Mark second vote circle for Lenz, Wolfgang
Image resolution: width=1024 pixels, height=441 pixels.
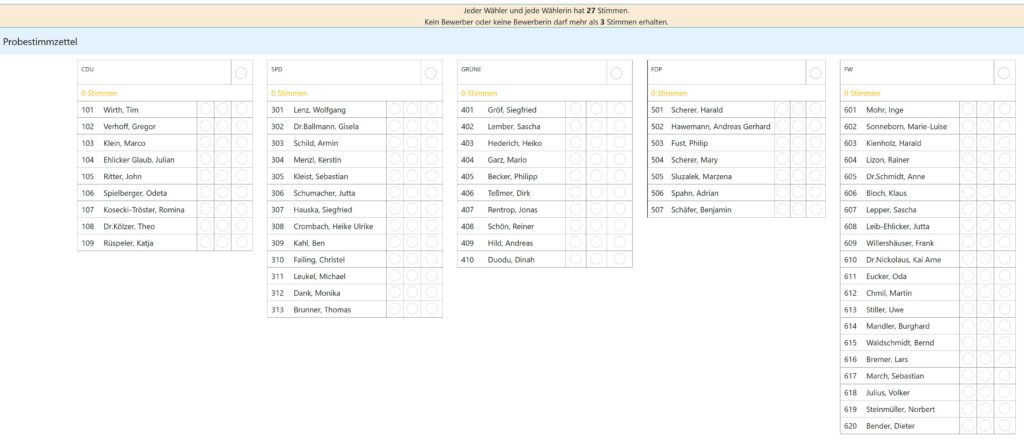(413, 110)
